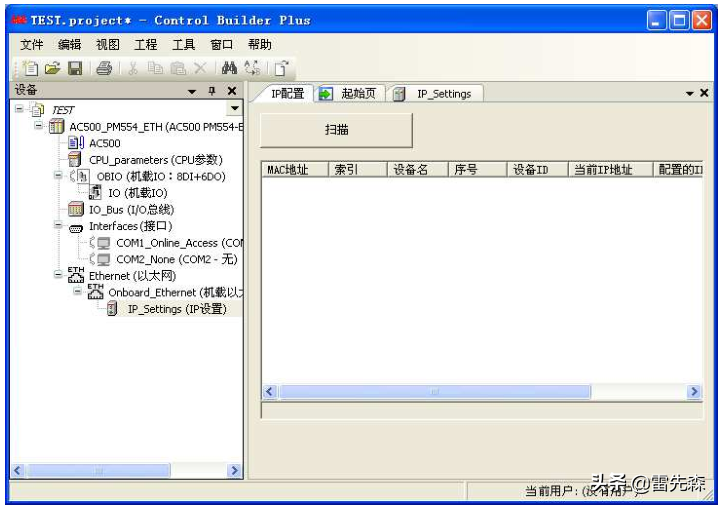Click the AC500 application icon in tree

76,143
